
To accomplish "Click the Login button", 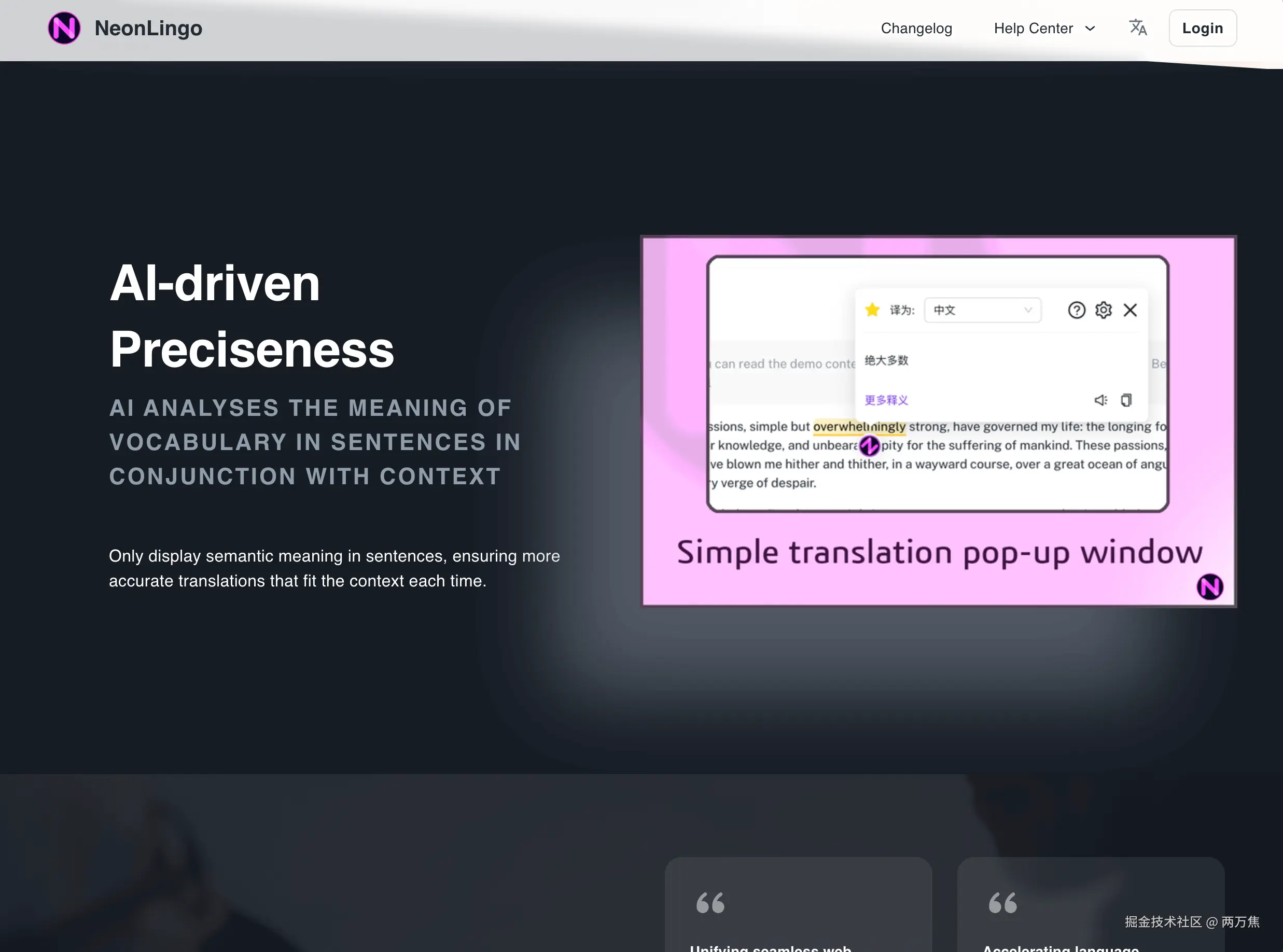I will (x=1202, y=28).
